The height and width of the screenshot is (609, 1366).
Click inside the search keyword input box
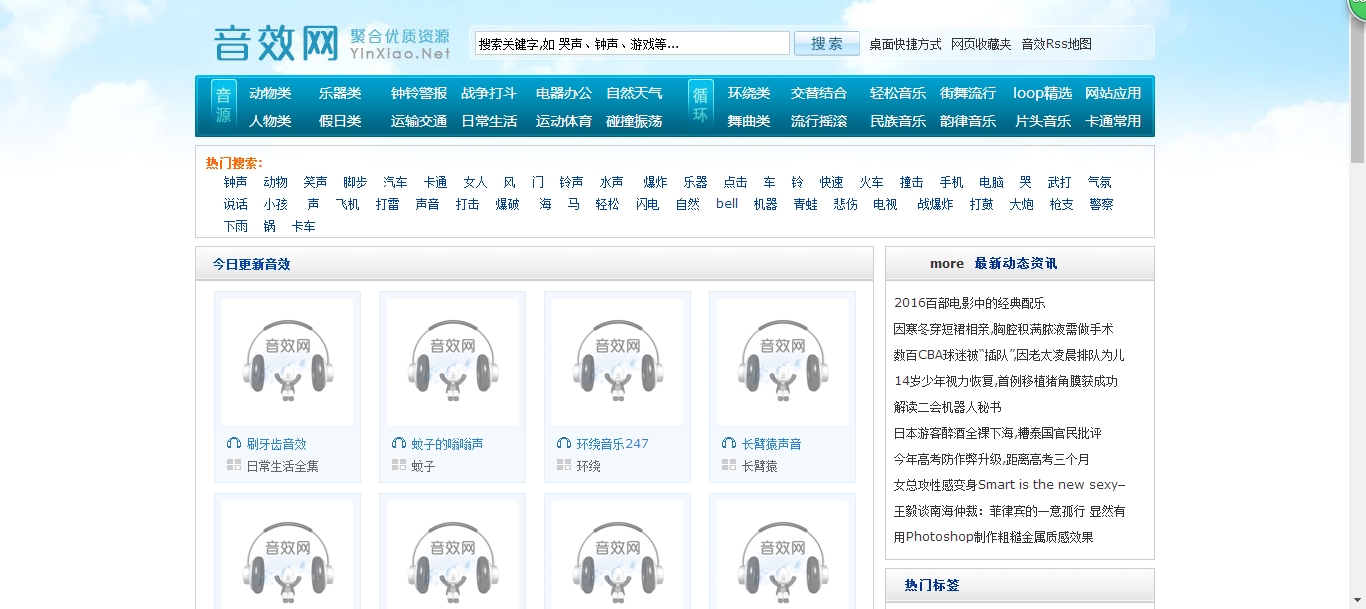point(630,42)
